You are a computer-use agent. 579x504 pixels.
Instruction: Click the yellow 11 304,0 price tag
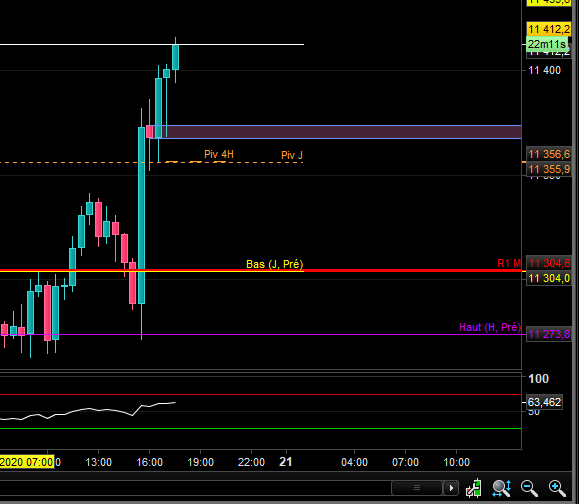[549, 278]
